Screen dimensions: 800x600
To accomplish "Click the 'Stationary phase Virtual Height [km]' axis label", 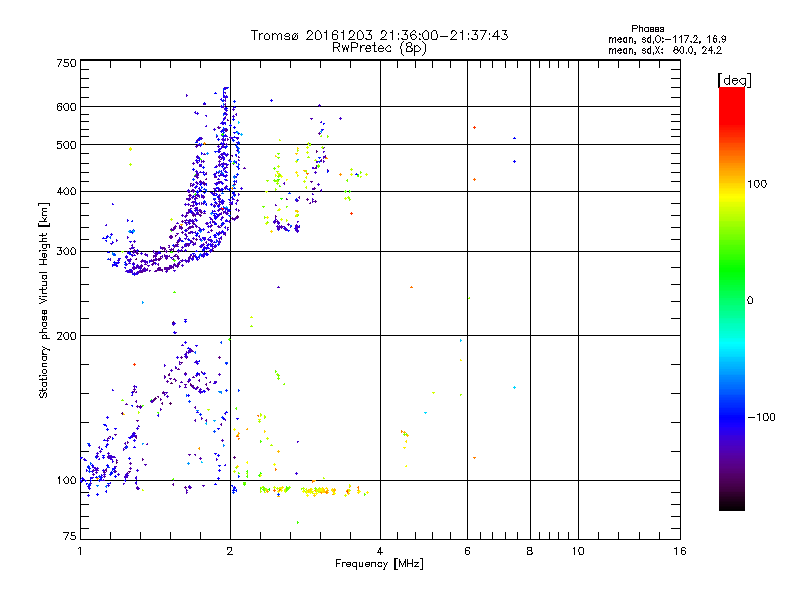I will tap(44, 301).
